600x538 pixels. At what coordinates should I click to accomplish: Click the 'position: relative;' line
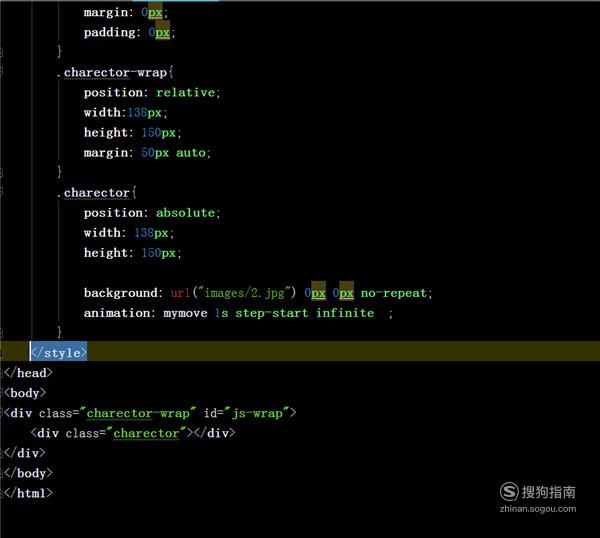pyautogui.click(x=152, y=93)
